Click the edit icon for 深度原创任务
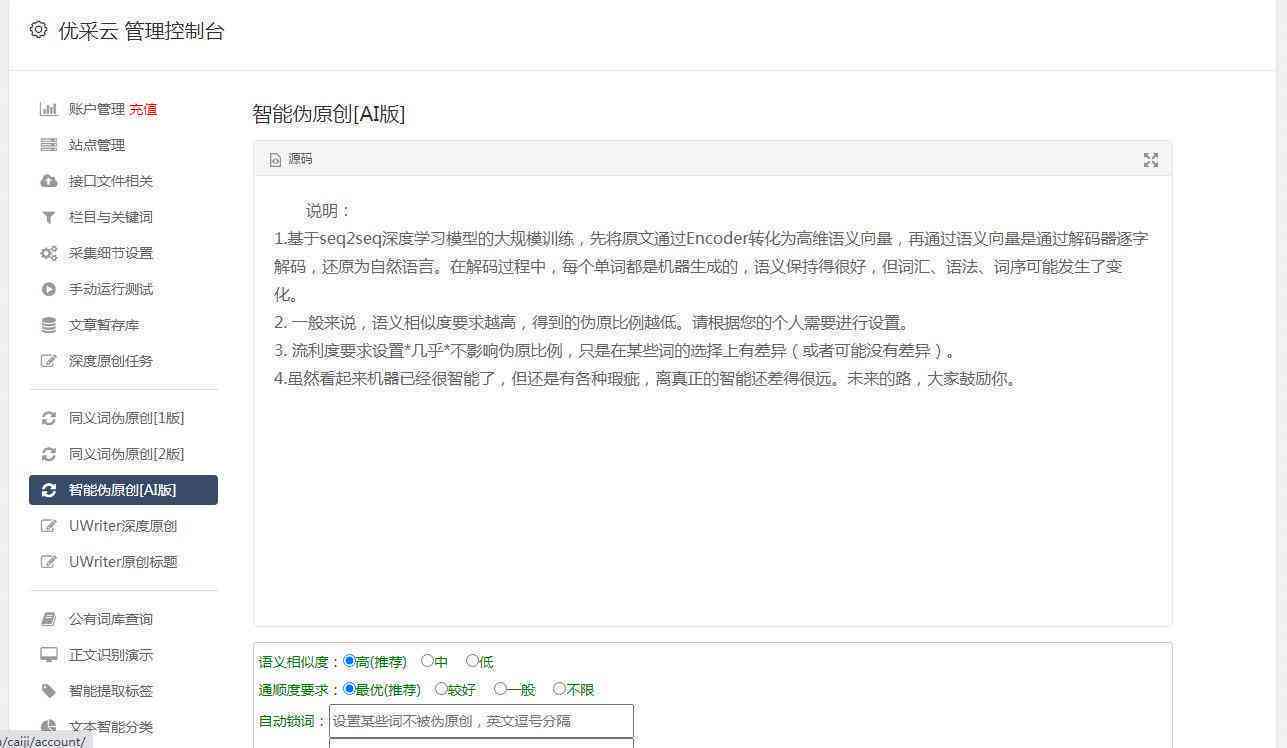 point(48,361)
